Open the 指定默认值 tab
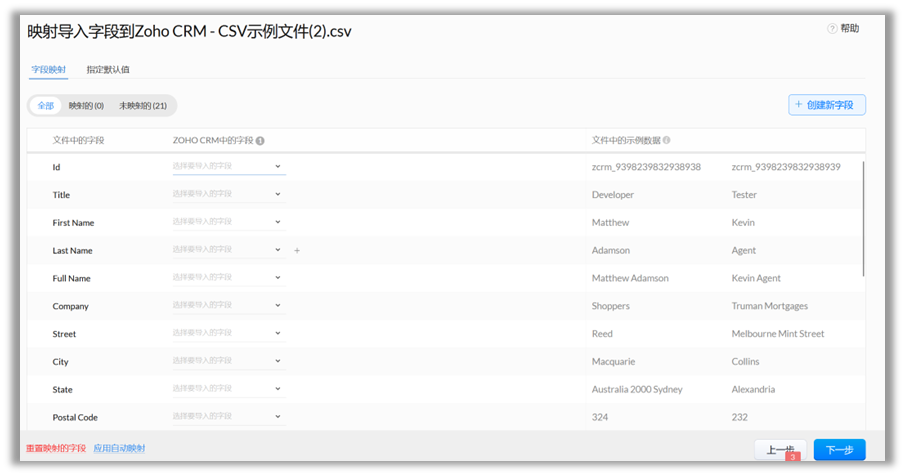The image size is (905, 476). [x=108, y=70]
